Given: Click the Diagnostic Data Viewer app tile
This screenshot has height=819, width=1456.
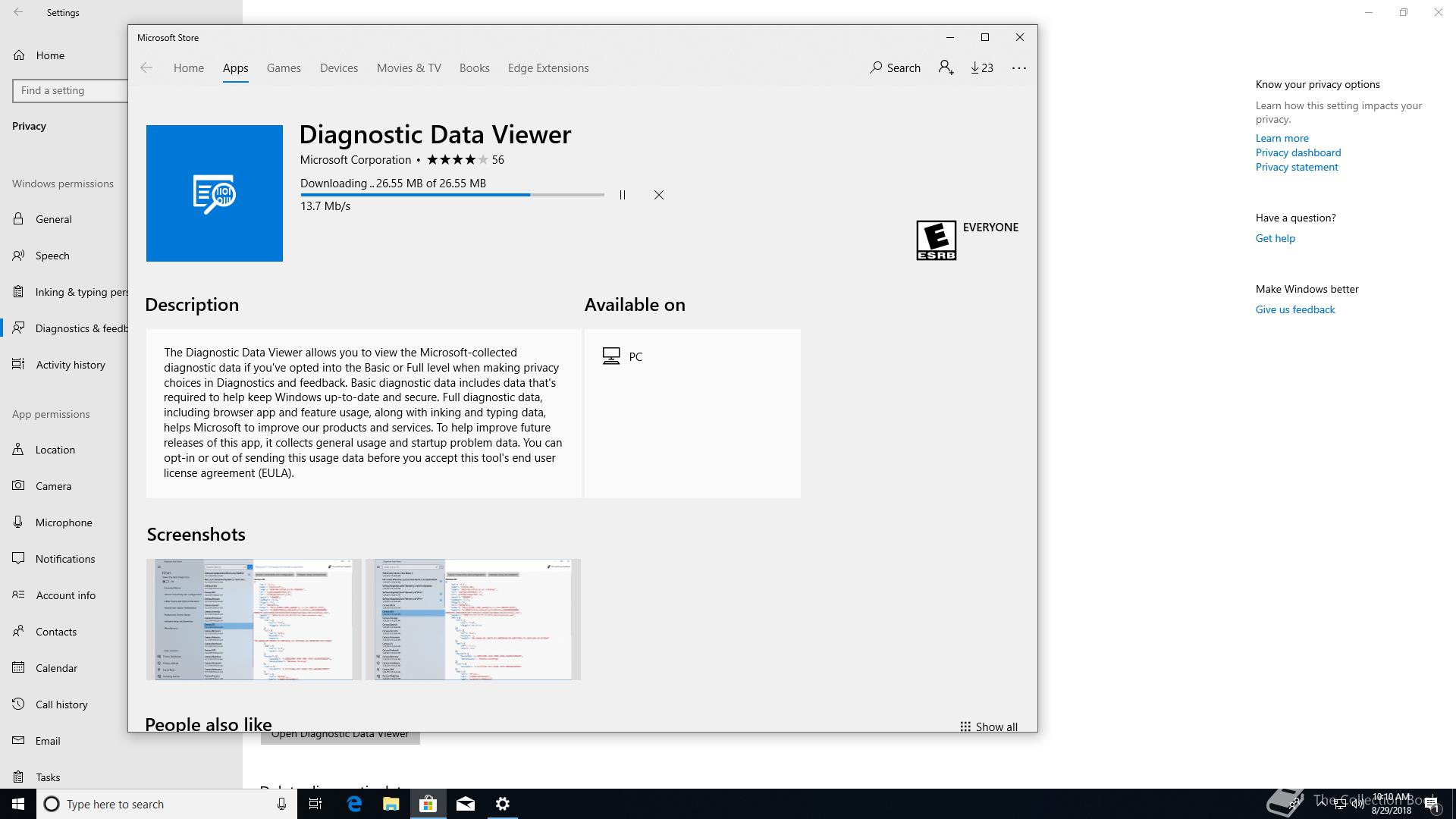Looking at the screenshot, I should click(x=215, y=193).
